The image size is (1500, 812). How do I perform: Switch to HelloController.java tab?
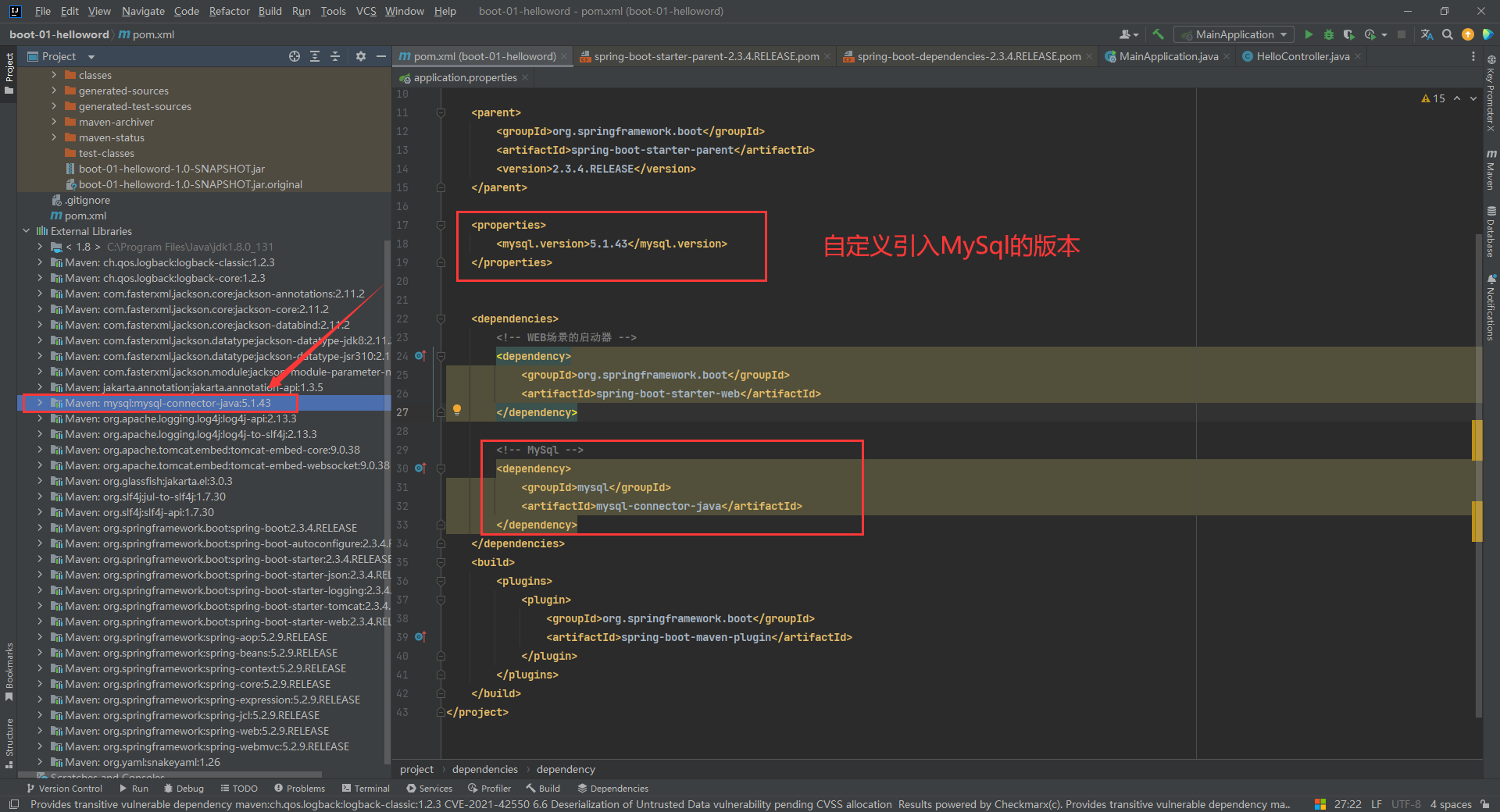(x=1302, y=56)
